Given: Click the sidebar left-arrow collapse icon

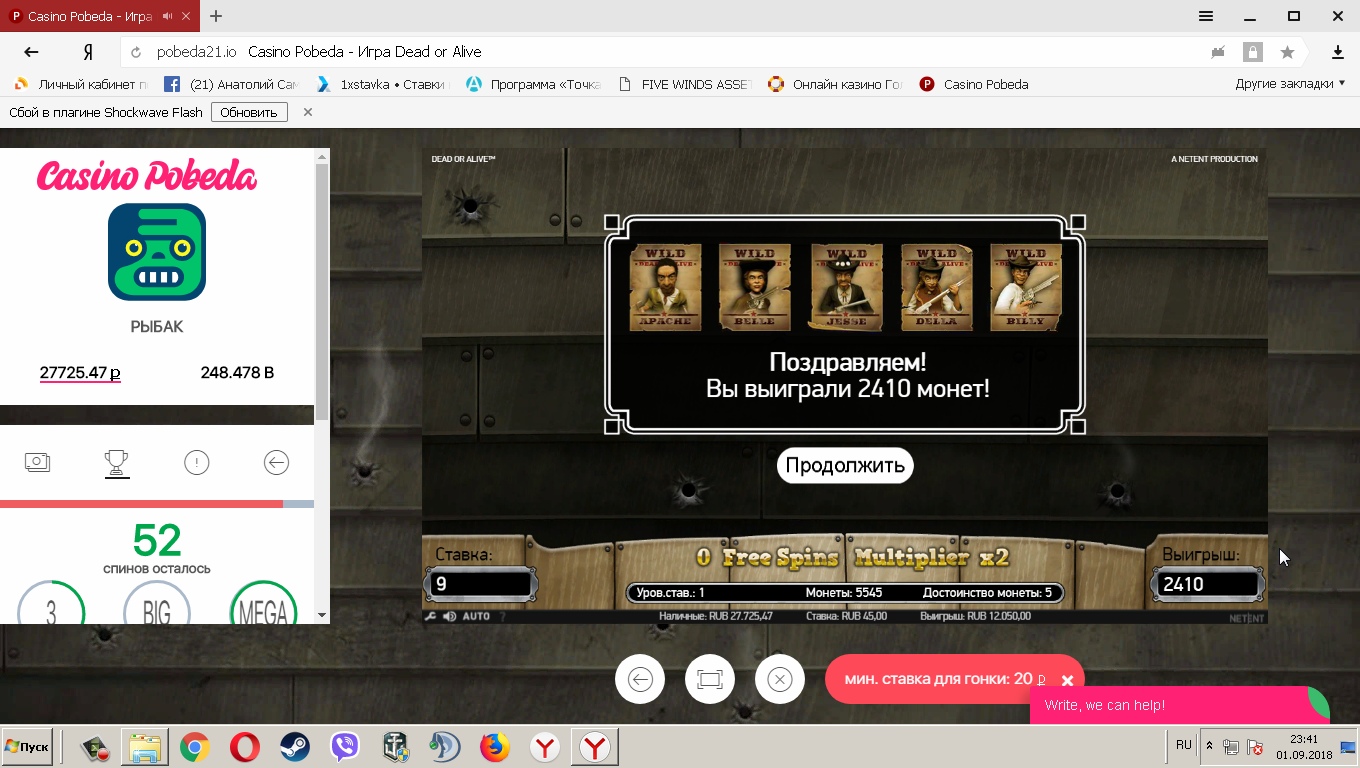Looking at the screenshot, I should pyautogui.click(x=276, y=462).
